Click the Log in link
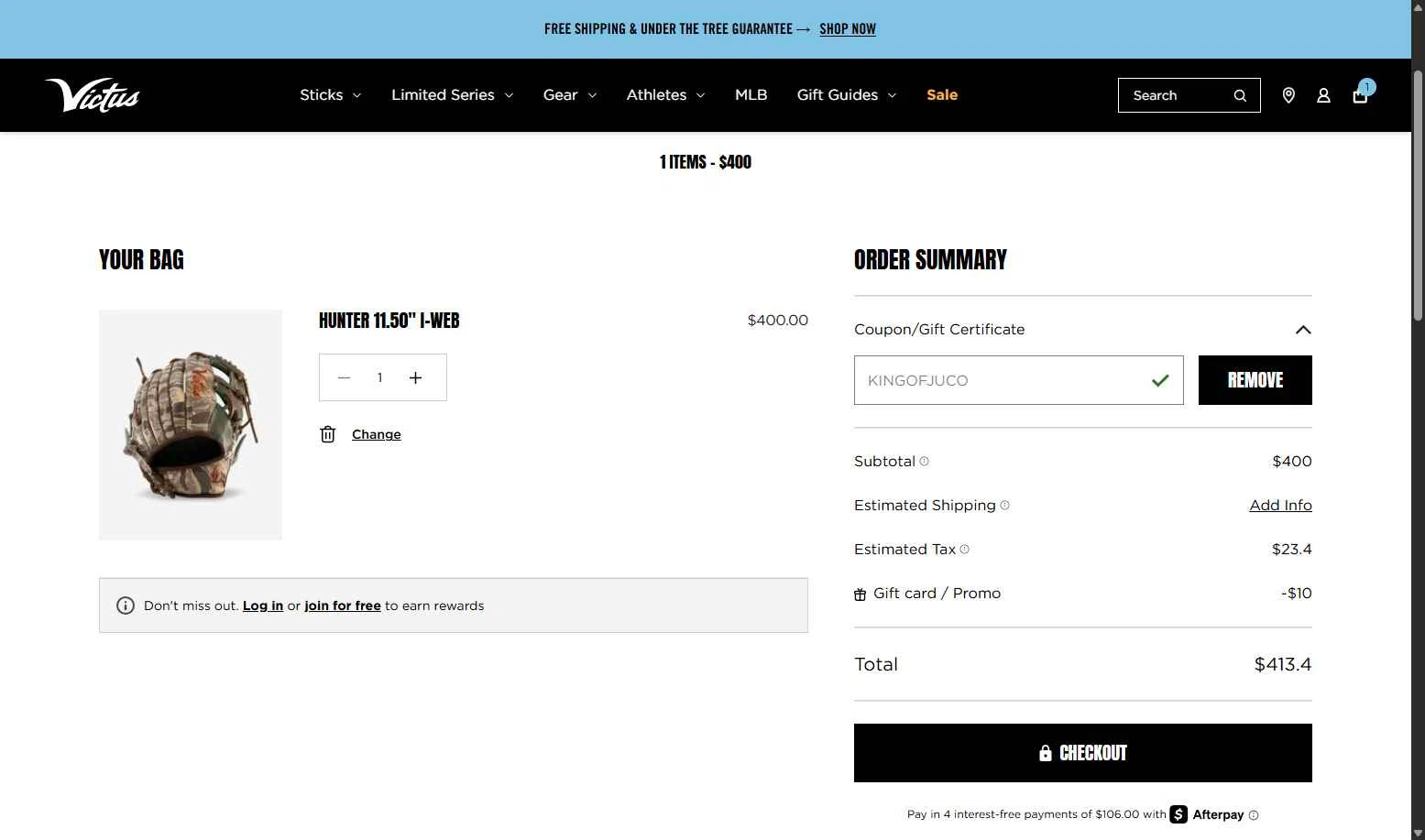The width and height of the screenshot is (1425, 840). [263, 605]
